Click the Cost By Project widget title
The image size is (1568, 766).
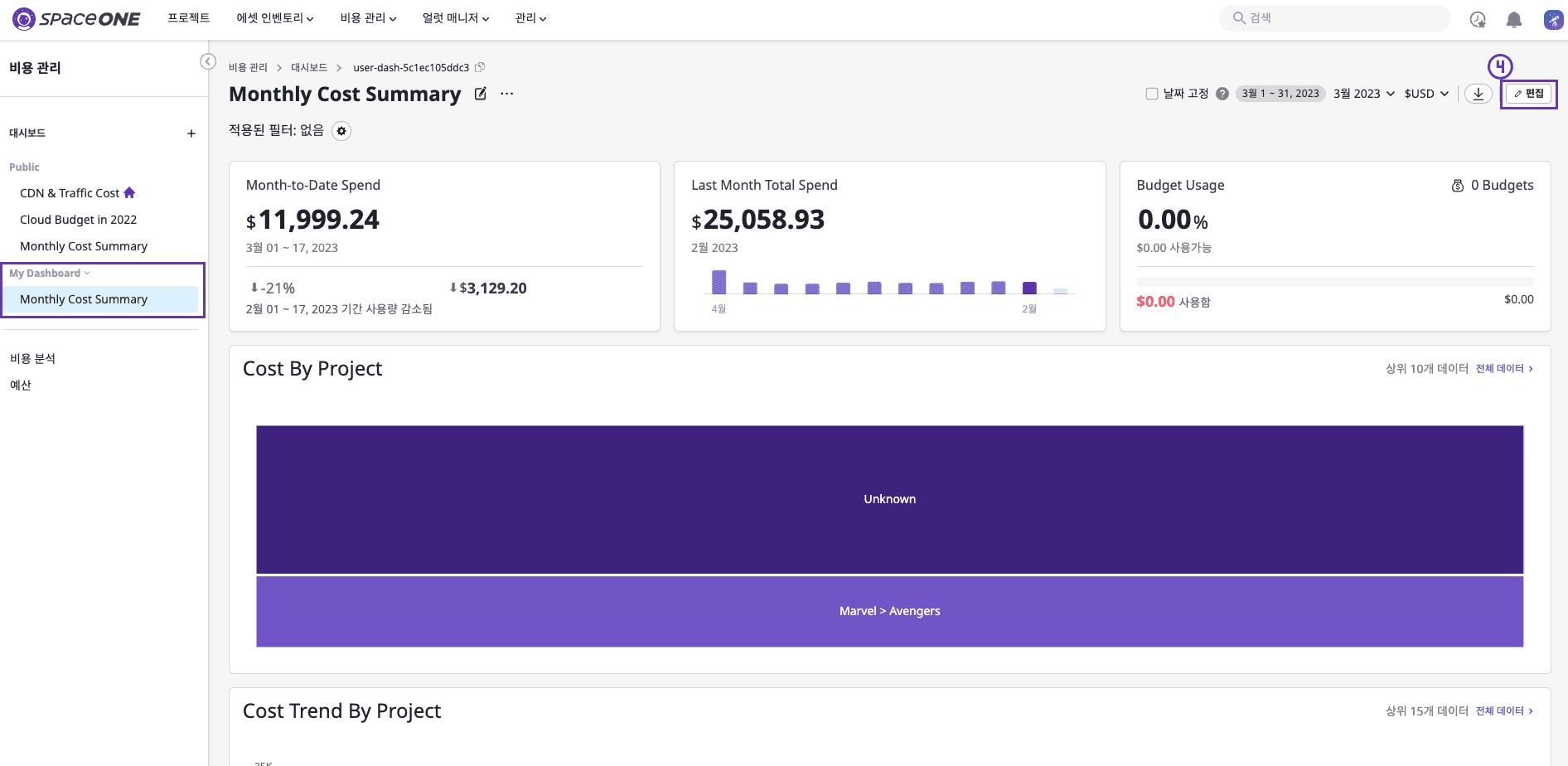click(x=312, y=369)
